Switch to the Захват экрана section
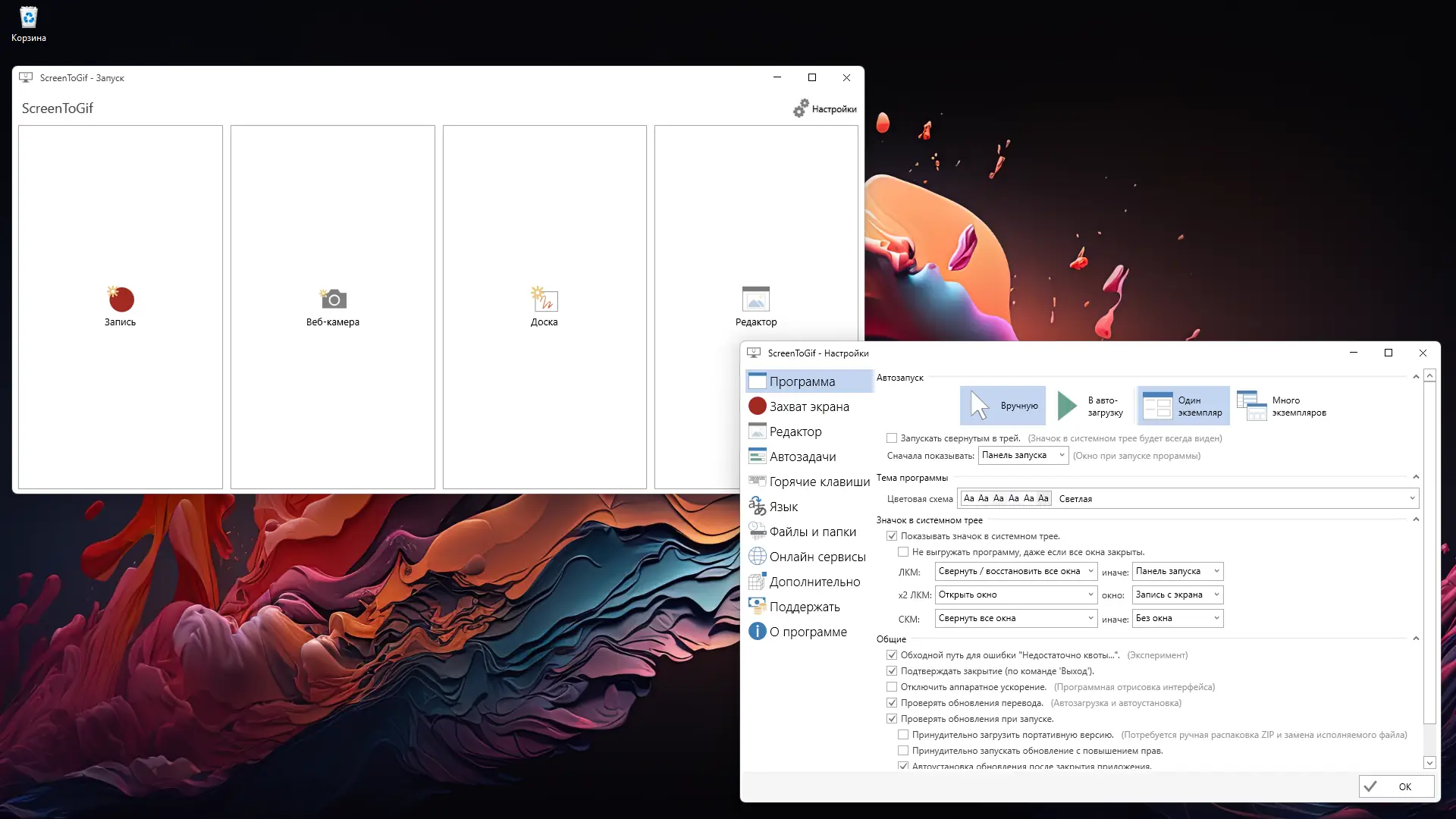Image resolution: width=1456 pixels, height=819 pixels. pos(808,406)
